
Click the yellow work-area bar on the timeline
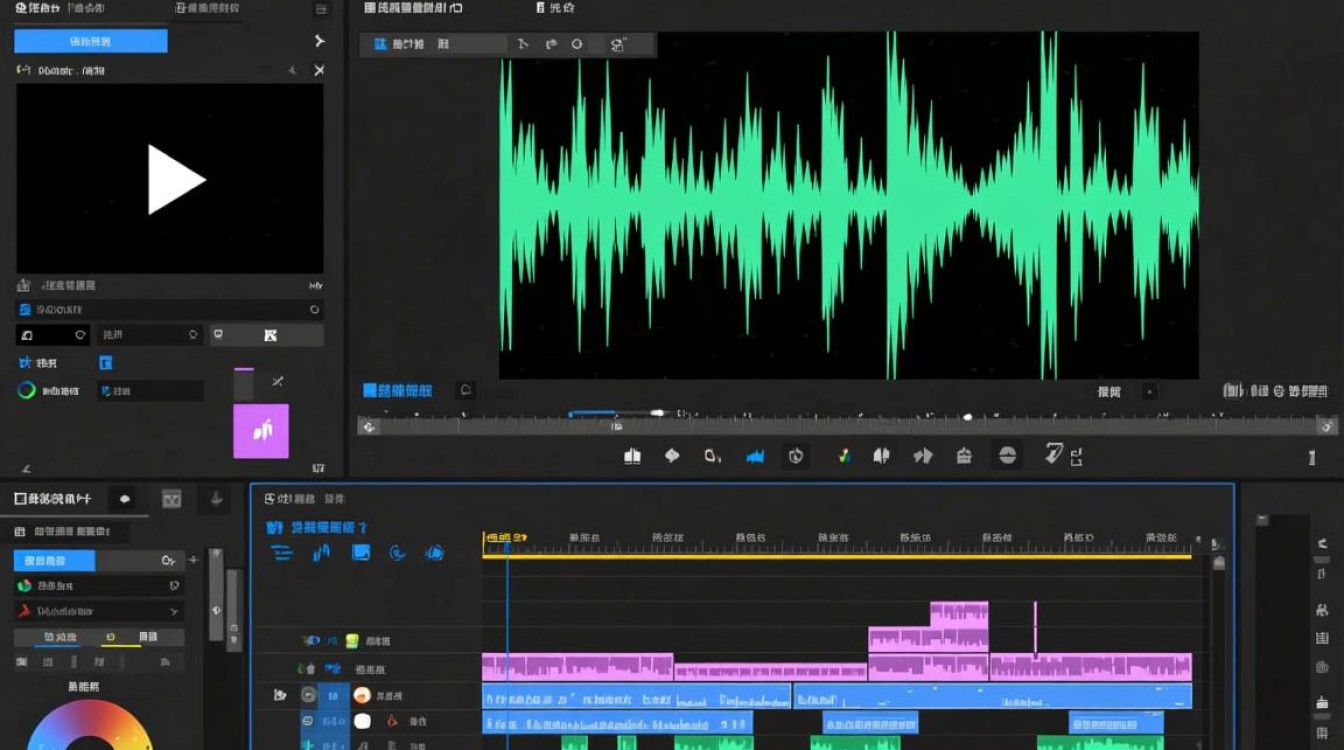point(837,556)
